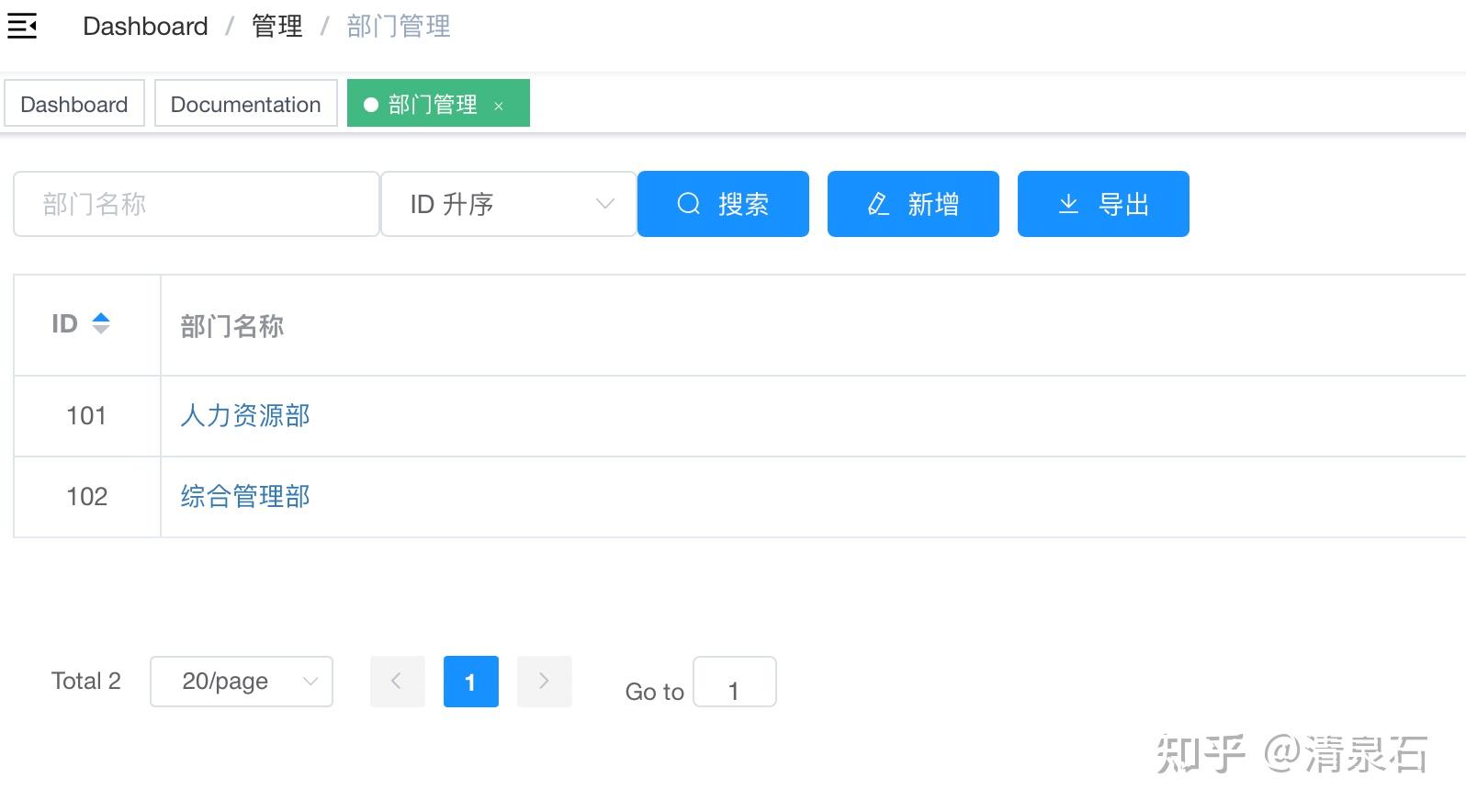Click the 搜索 button
Viewport: 1466px width, 812px height.
click(723, 204)
